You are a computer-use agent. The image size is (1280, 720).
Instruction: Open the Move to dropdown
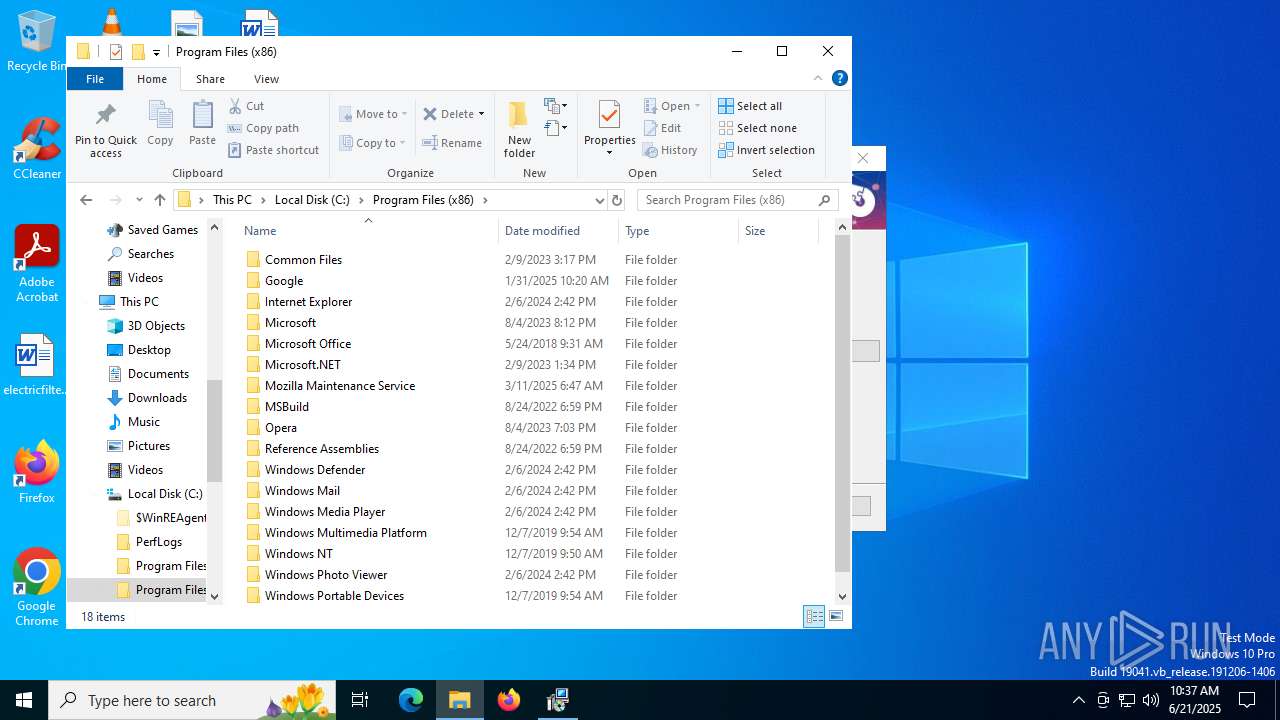(372, 114)
